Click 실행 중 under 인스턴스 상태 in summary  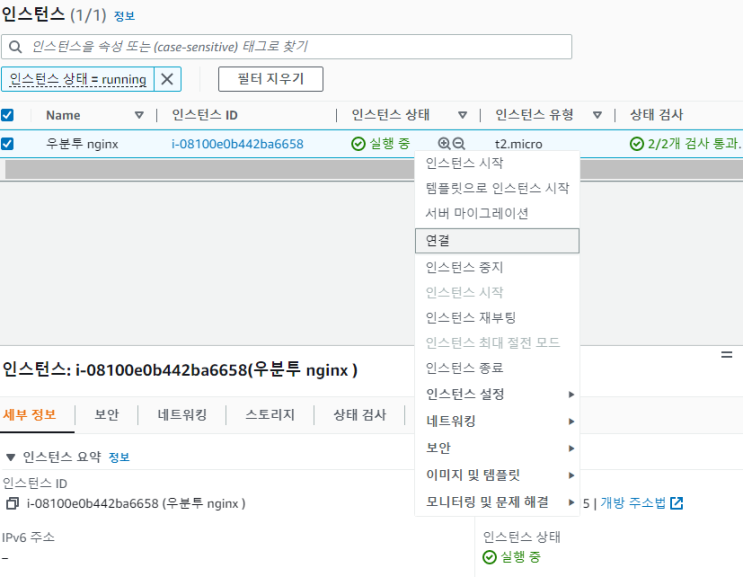point(512,557)
